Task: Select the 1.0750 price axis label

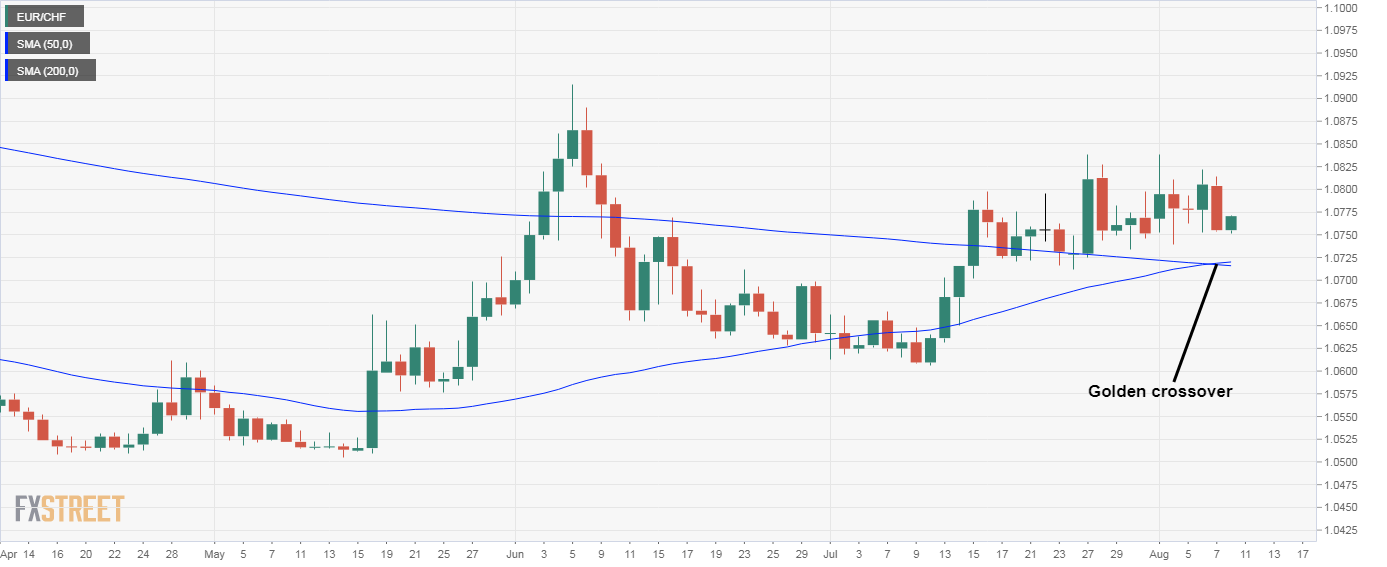Action: (x=1338, y=235)
